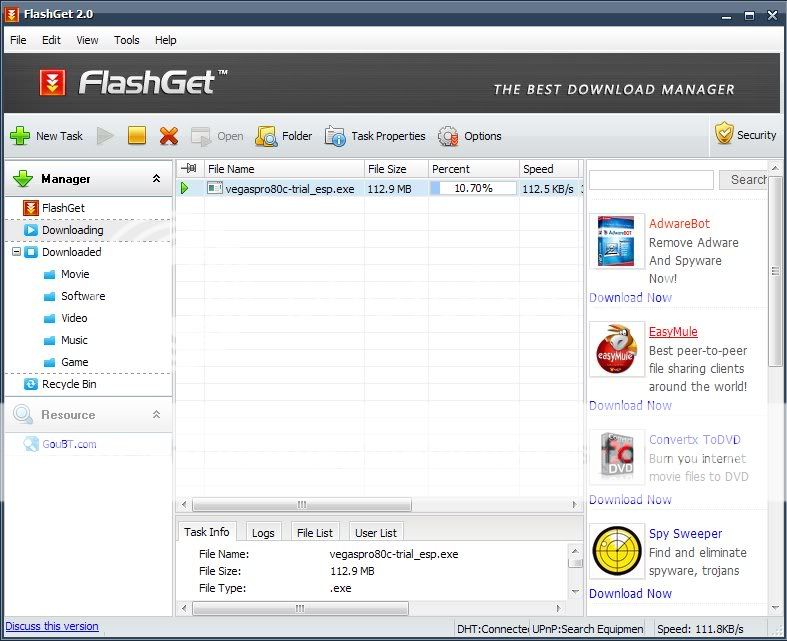Click the EasyMule title link
This screenshot has height=641, width=787.
(x=673, y=331)
